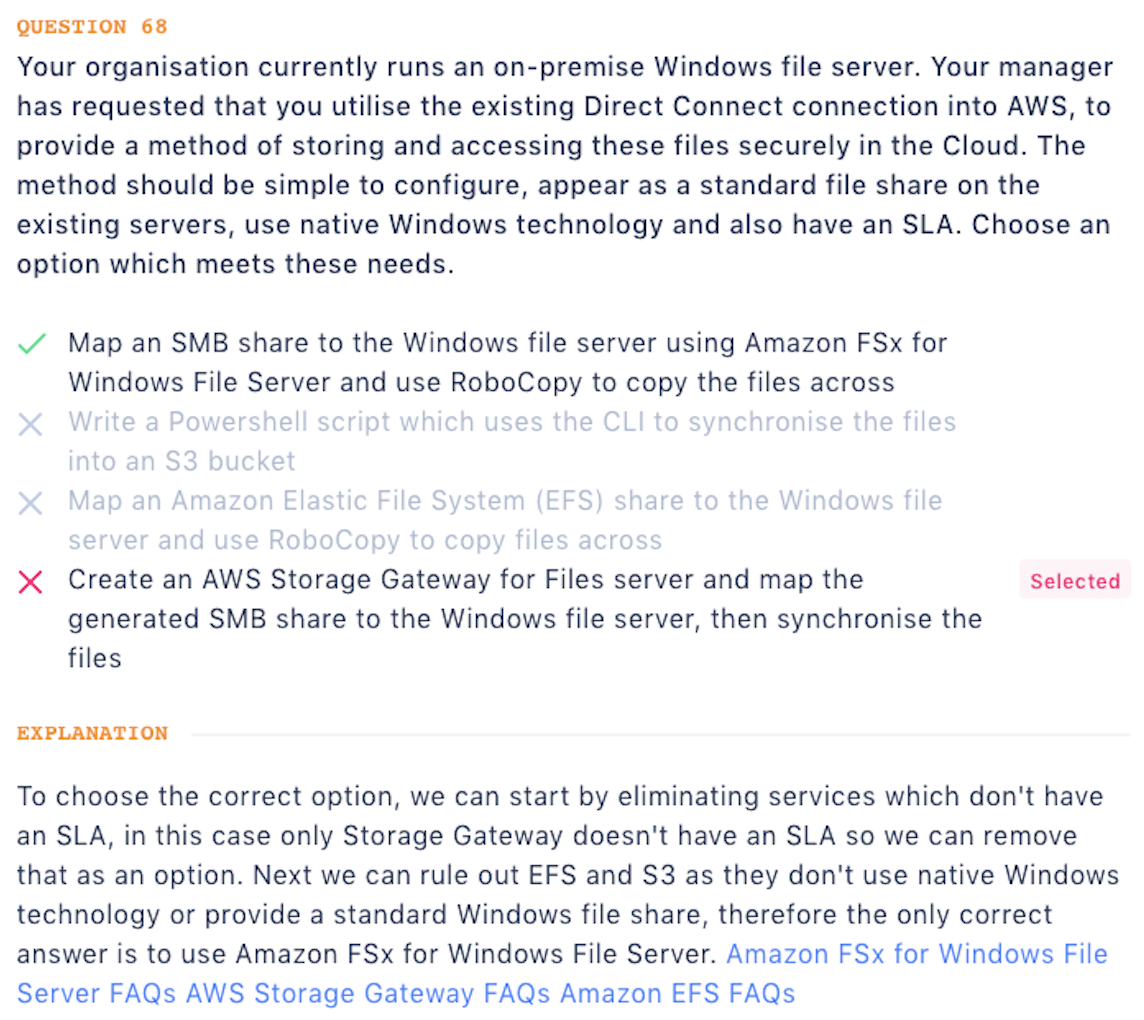Viewport: 1144px width, 1020px height.
Task: Click the red X beside the Storage Gateway answer
Action: click(31, 582)
